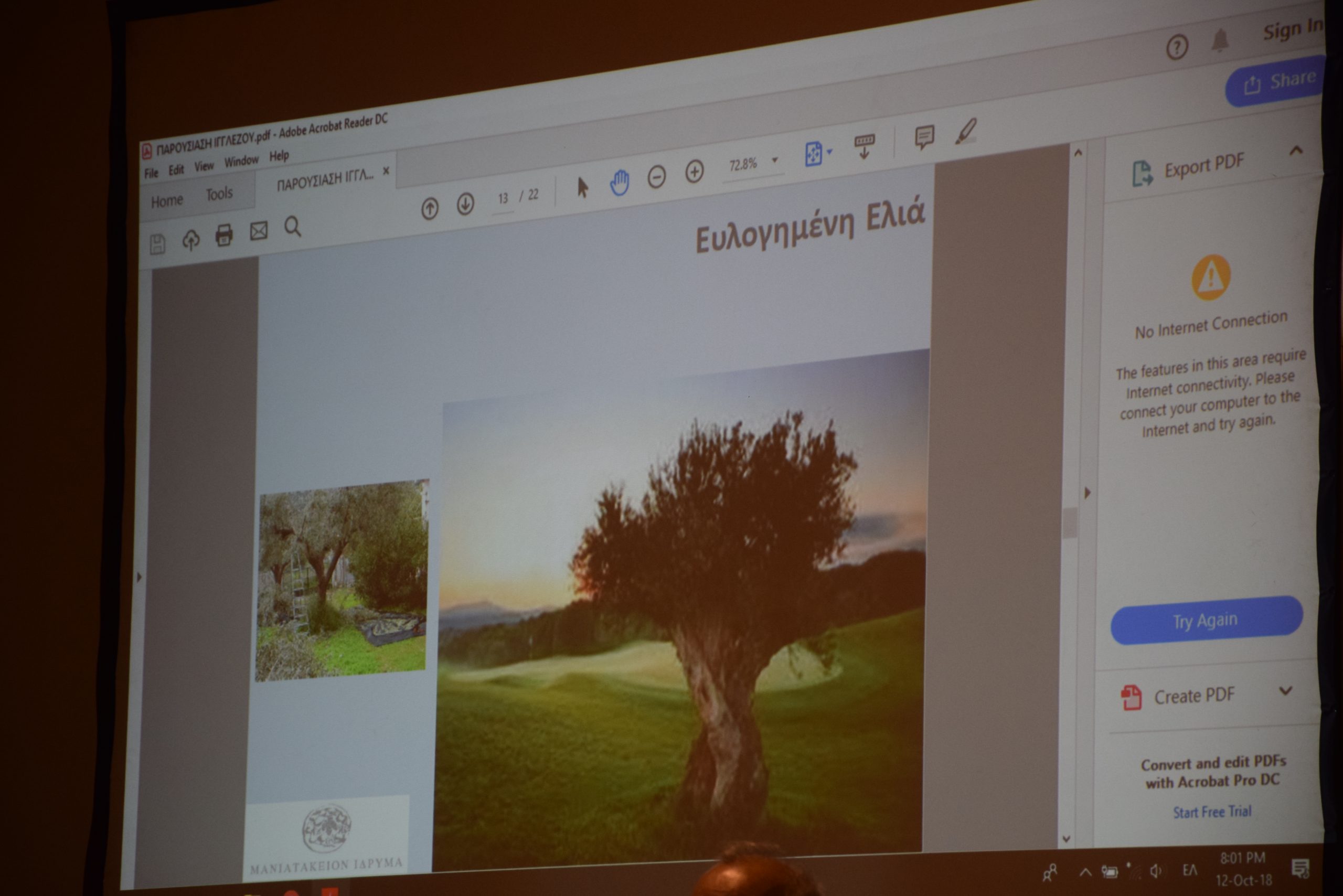The image size is (1343, 896).
Task: Show hidden system tray icons
Action: pos(1085,872)
